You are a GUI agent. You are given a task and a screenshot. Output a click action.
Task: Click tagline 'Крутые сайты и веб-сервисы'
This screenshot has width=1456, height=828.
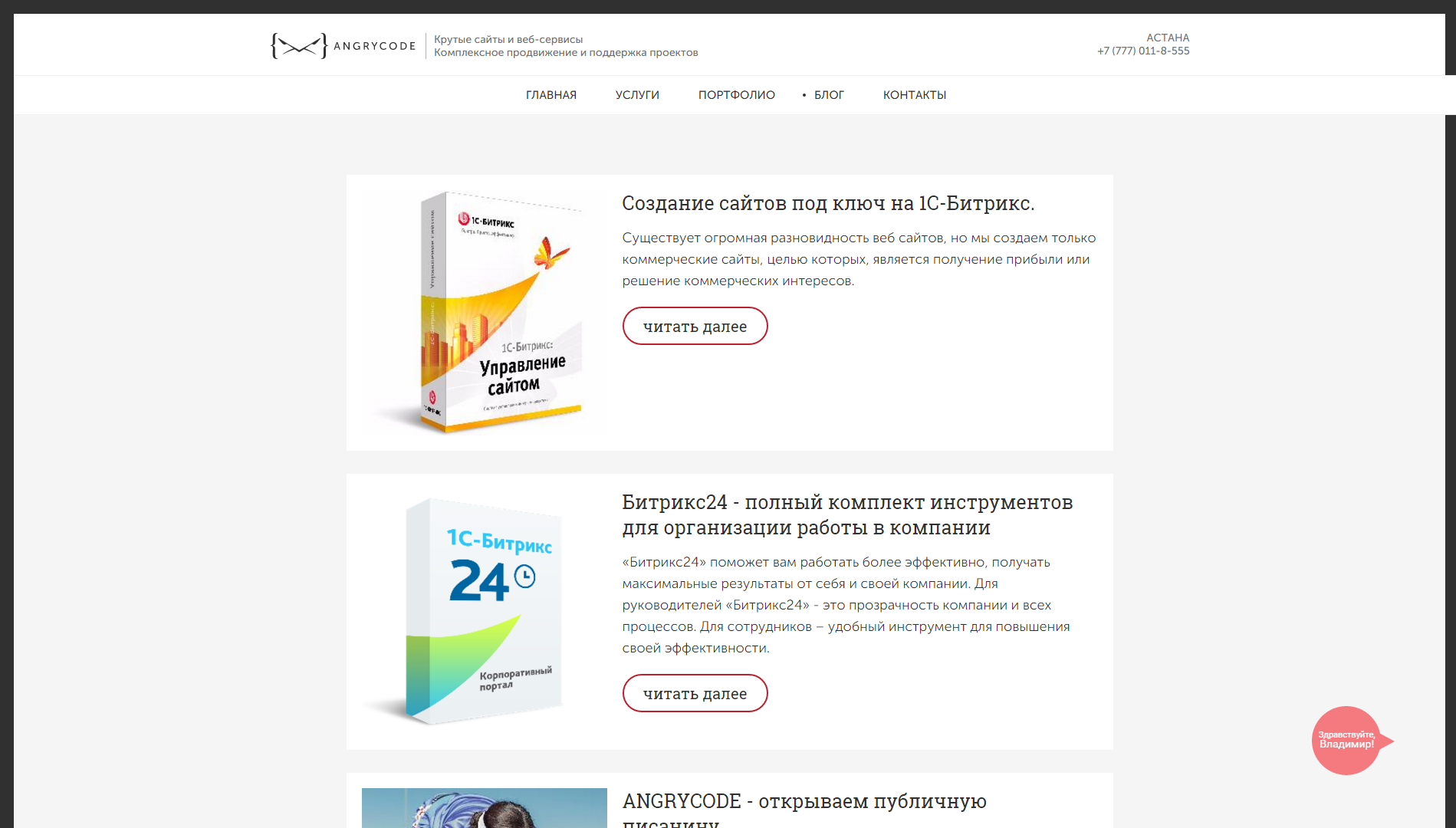(x=508, y=39)
